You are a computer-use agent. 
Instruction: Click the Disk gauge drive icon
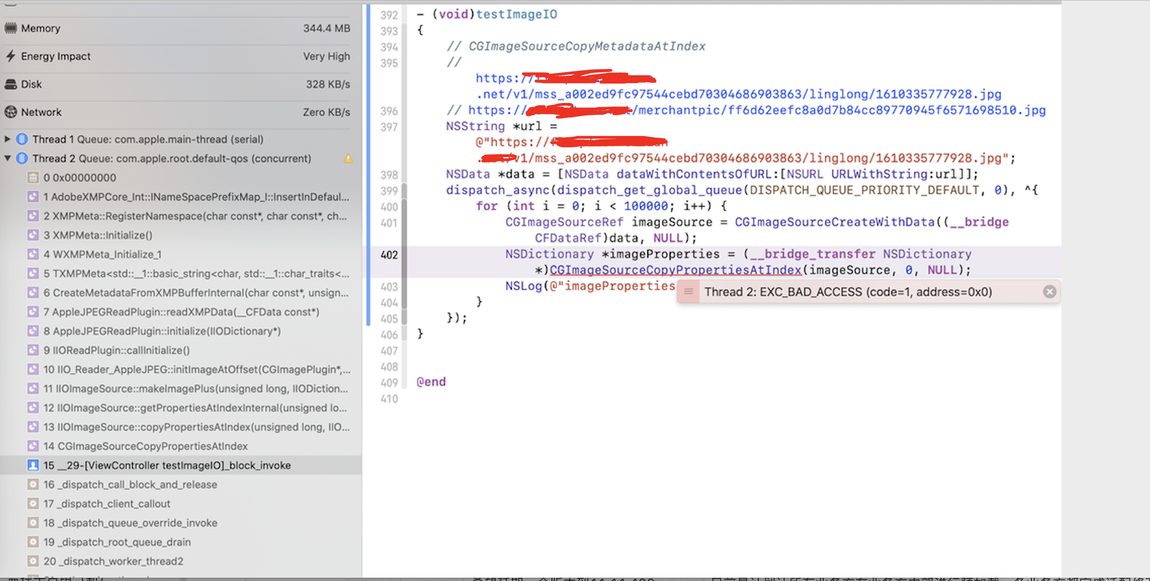pyautogui.click(x=11, y=85)
